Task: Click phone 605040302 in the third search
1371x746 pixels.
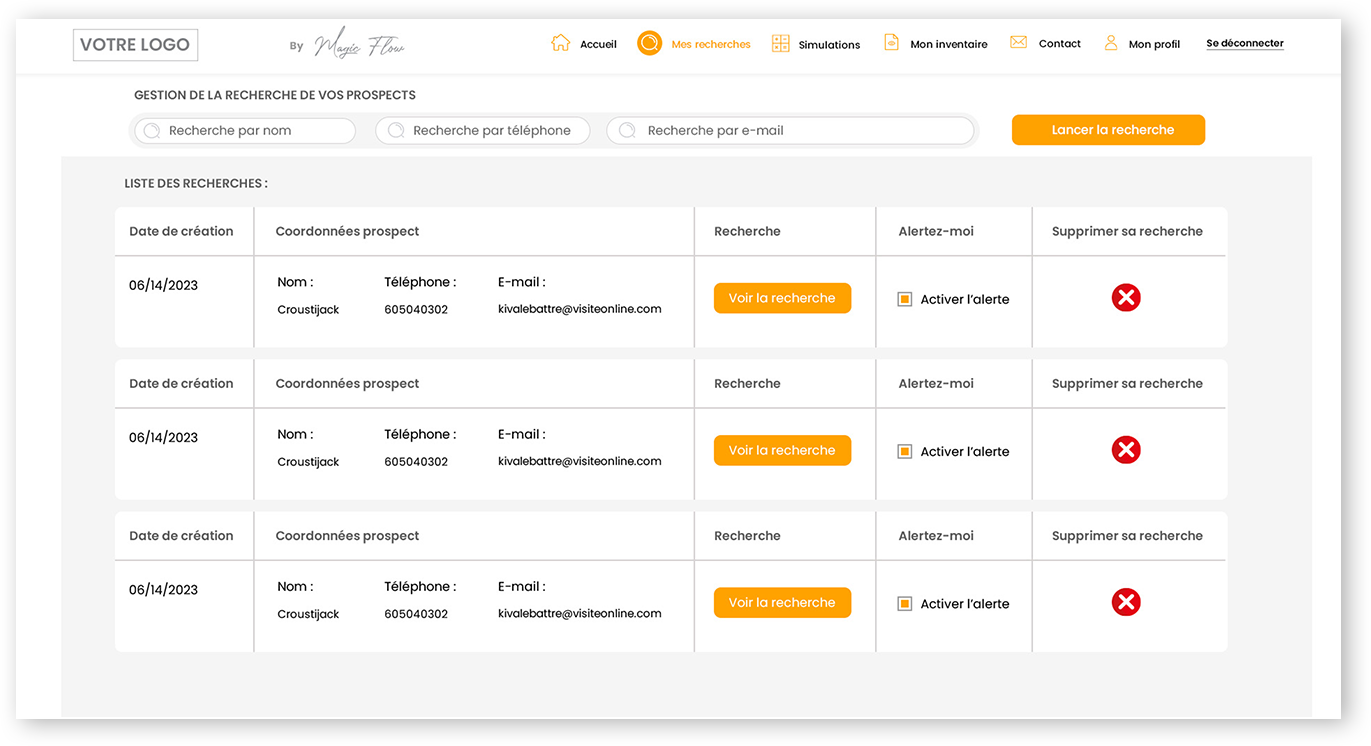Action: coord(416,614)
